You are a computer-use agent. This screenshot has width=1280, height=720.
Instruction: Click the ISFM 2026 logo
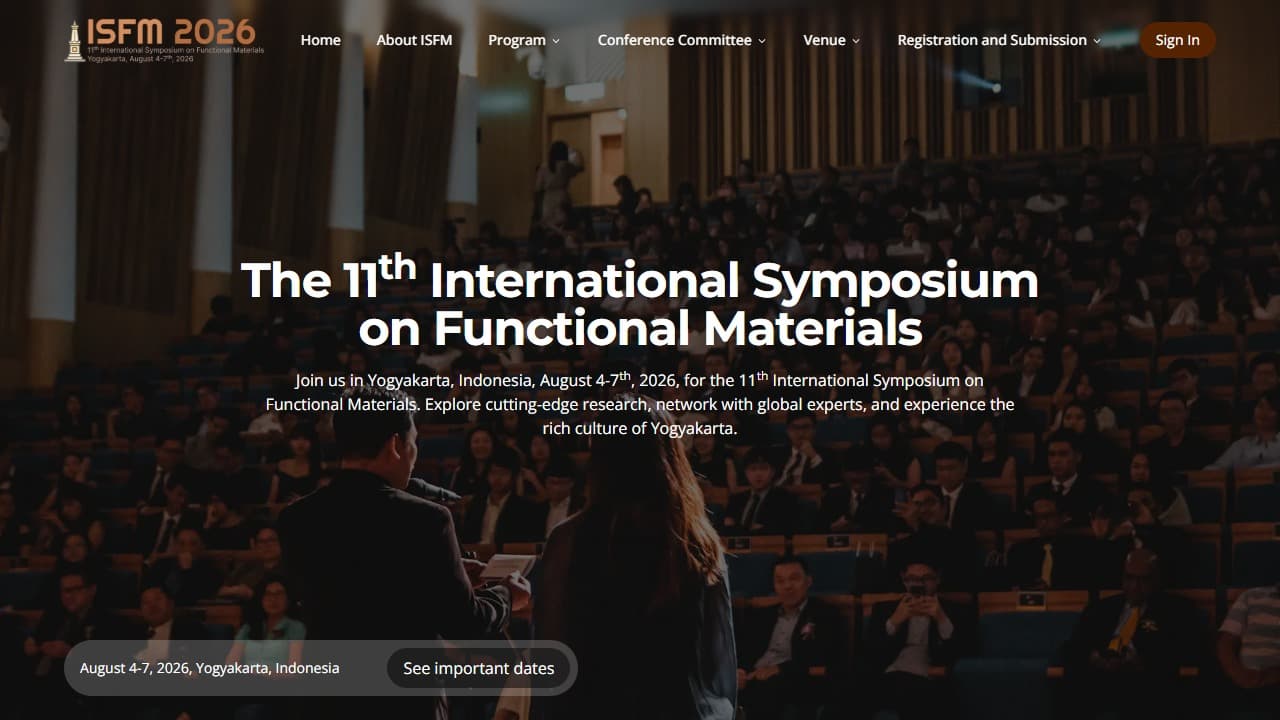pos(165,40)
